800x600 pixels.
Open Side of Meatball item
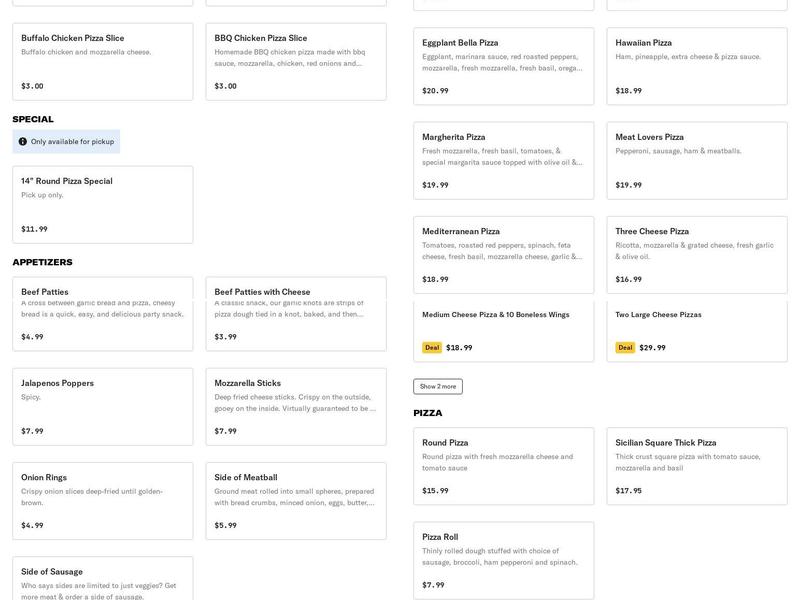[x=295, y=500]
